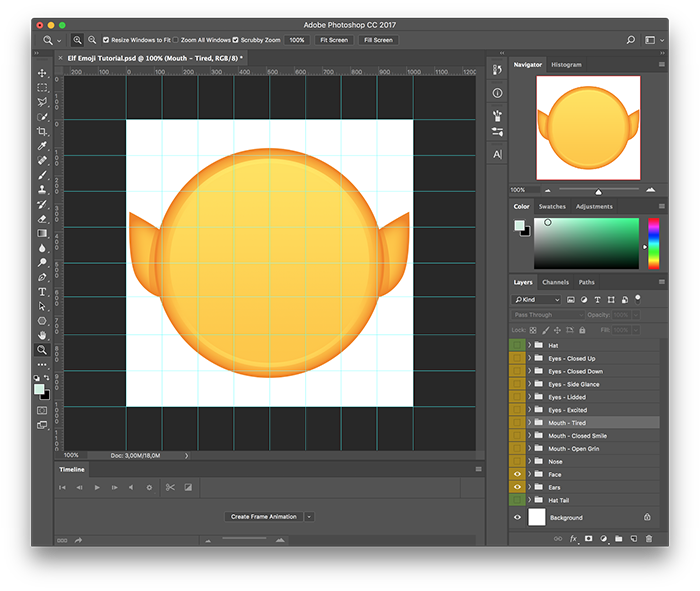
Task: Select the Crop tool
Action: click(x=42, y=131)
